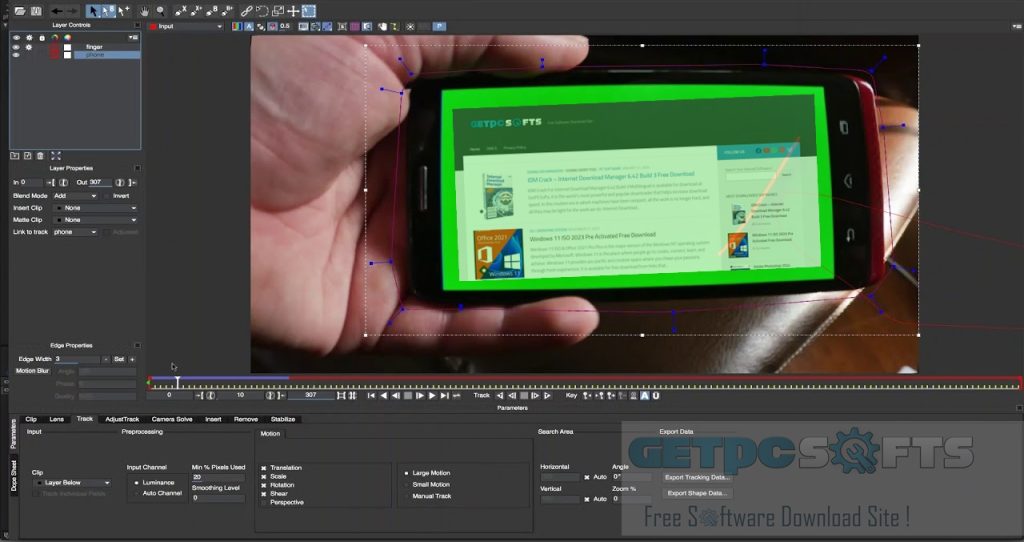Toggle the Horizontal Auto checkbox
The height and width of the screenshot is (542, 1024).
pos(586,477)
